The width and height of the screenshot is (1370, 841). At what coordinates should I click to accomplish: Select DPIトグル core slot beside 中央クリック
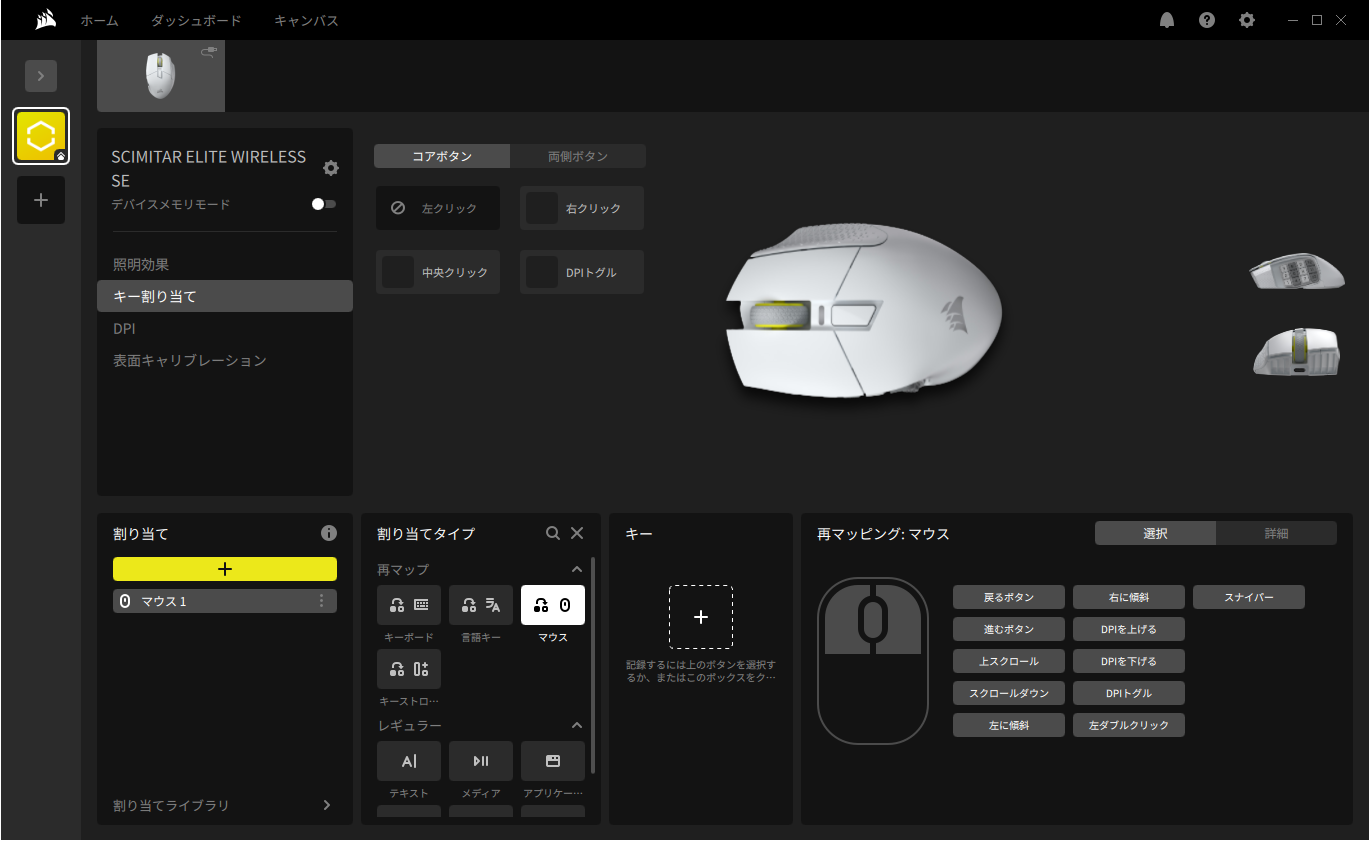click(x=582, y=272)
